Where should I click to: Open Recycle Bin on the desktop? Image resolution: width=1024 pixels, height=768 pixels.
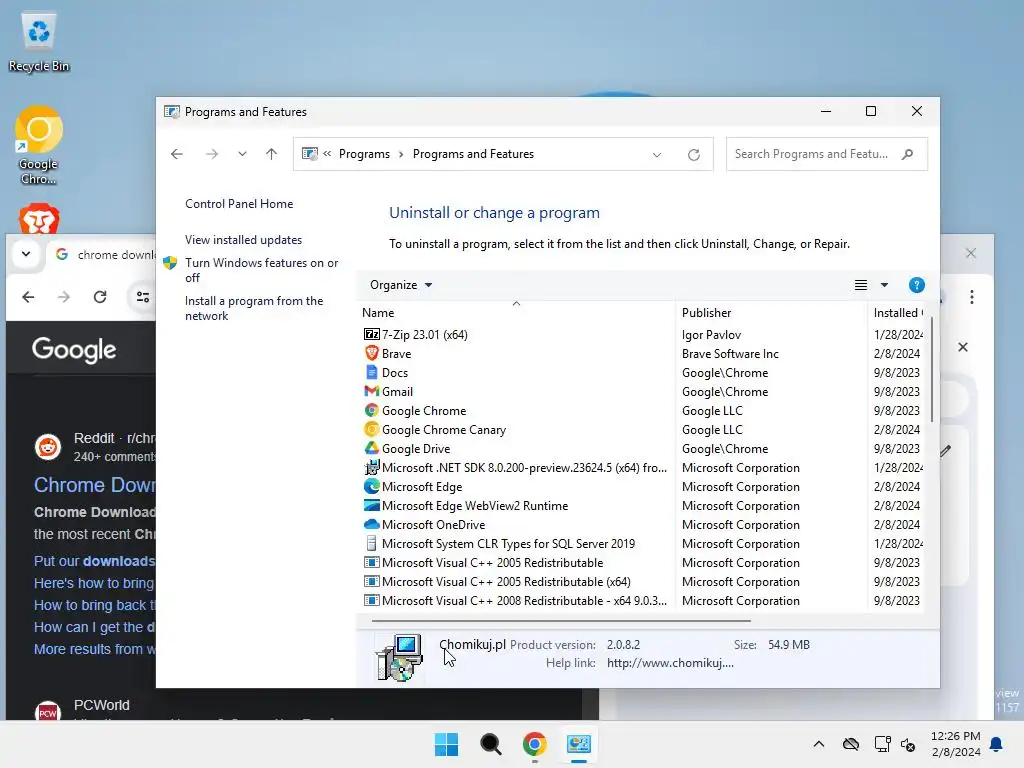(x=39, y=40)
